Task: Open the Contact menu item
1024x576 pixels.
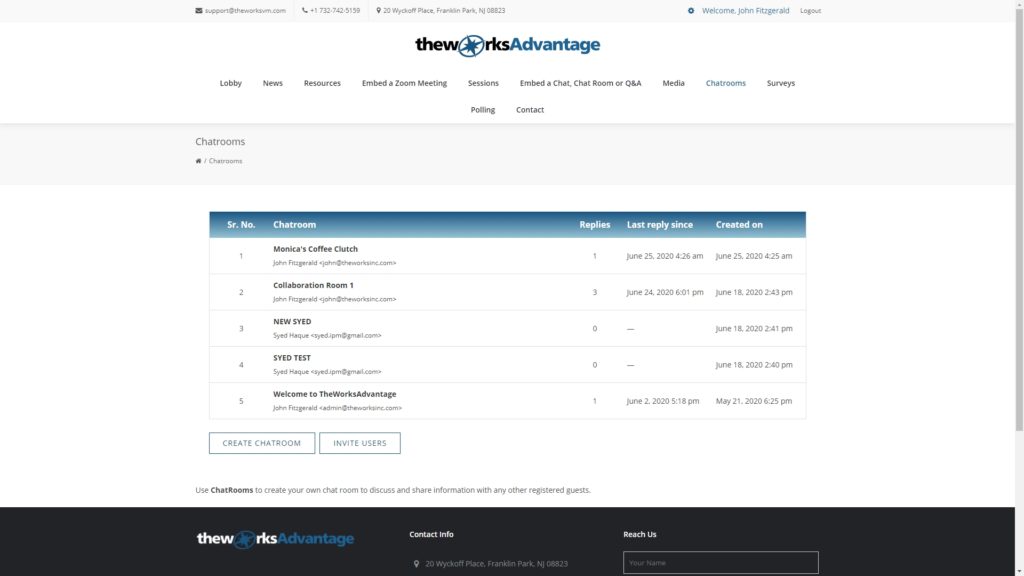Action: [530, 110]
